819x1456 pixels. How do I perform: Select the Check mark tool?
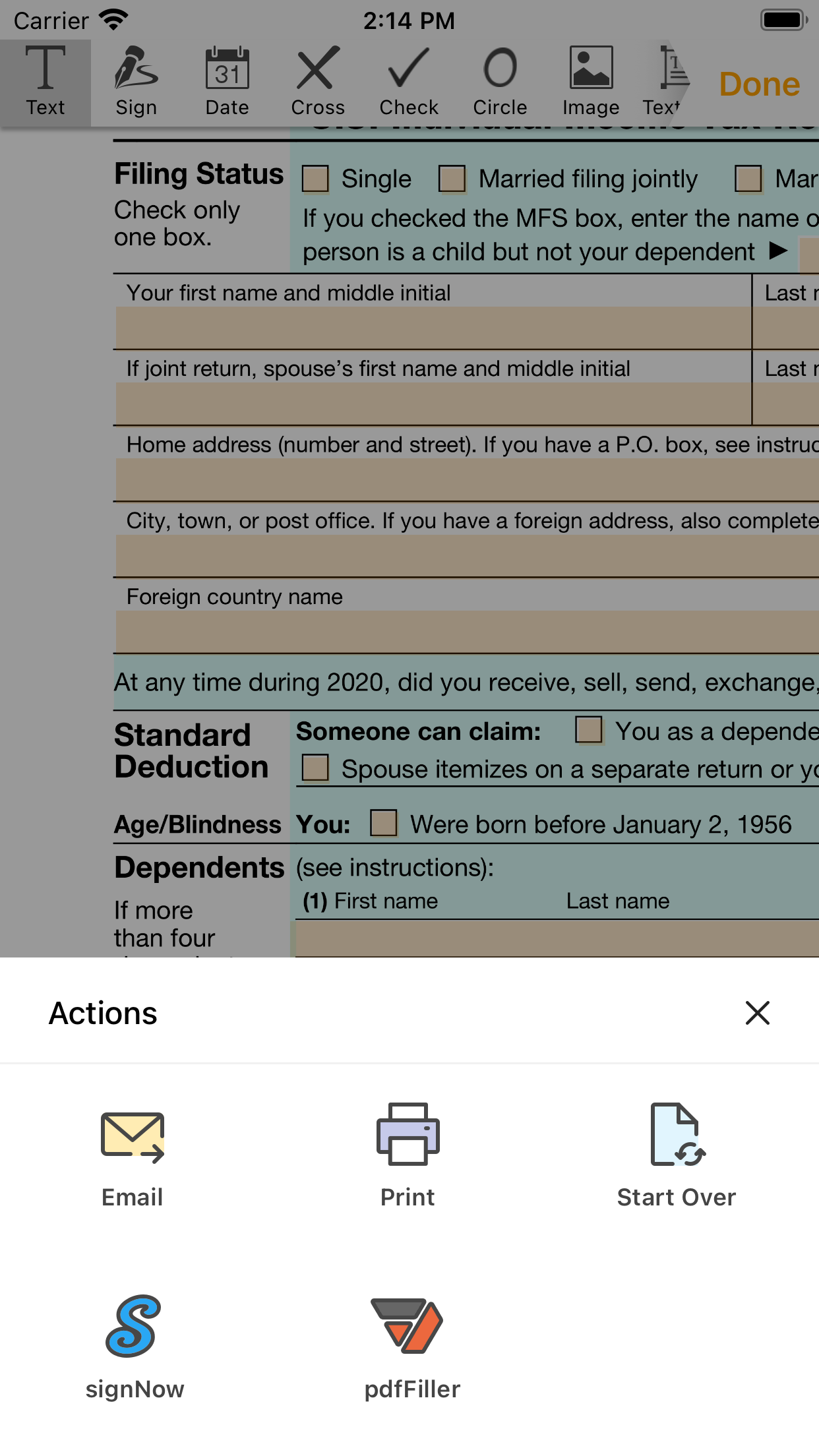(x=409, y=82)
